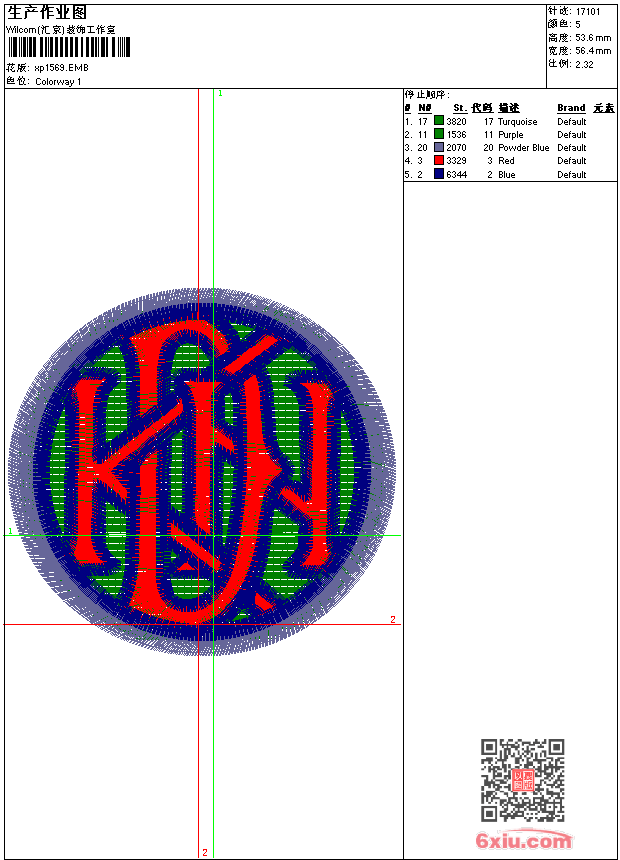The width and height of the screenshot is (620, 860).
Task: Click Default brand in Red row
Action: click(572, 161)
